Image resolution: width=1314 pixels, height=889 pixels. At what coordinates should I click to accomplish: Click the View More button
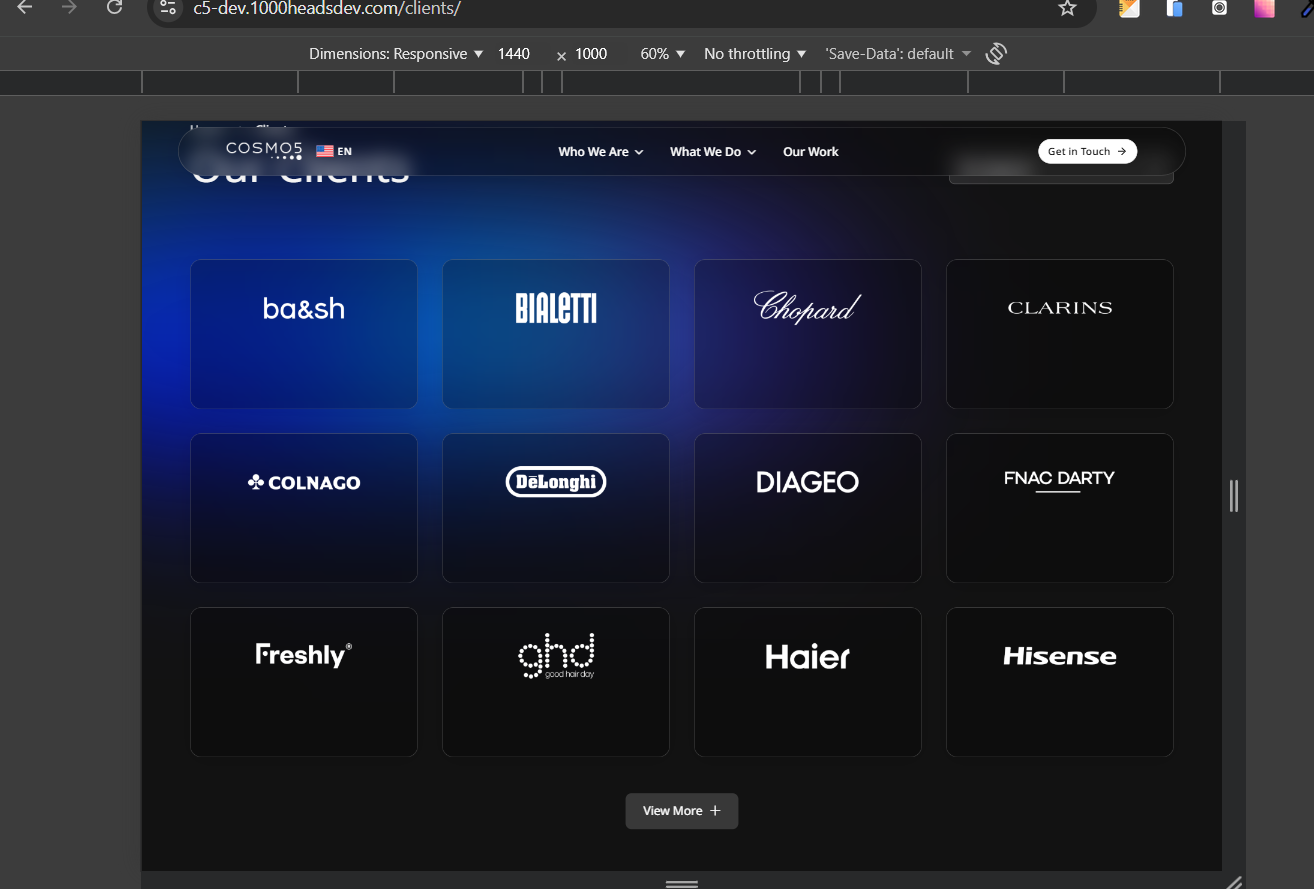682,811
